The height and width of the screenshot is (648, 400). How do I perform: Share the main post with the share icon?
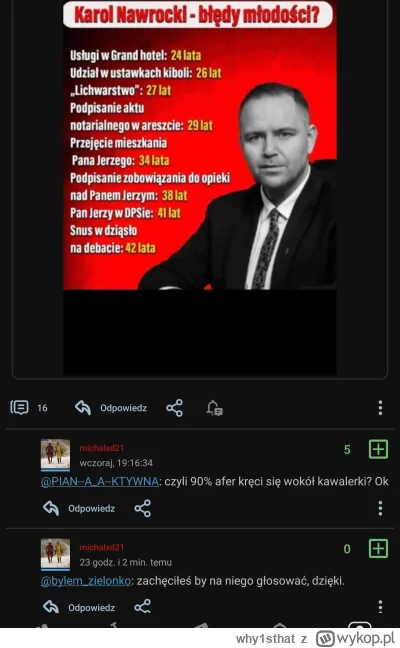174,408
